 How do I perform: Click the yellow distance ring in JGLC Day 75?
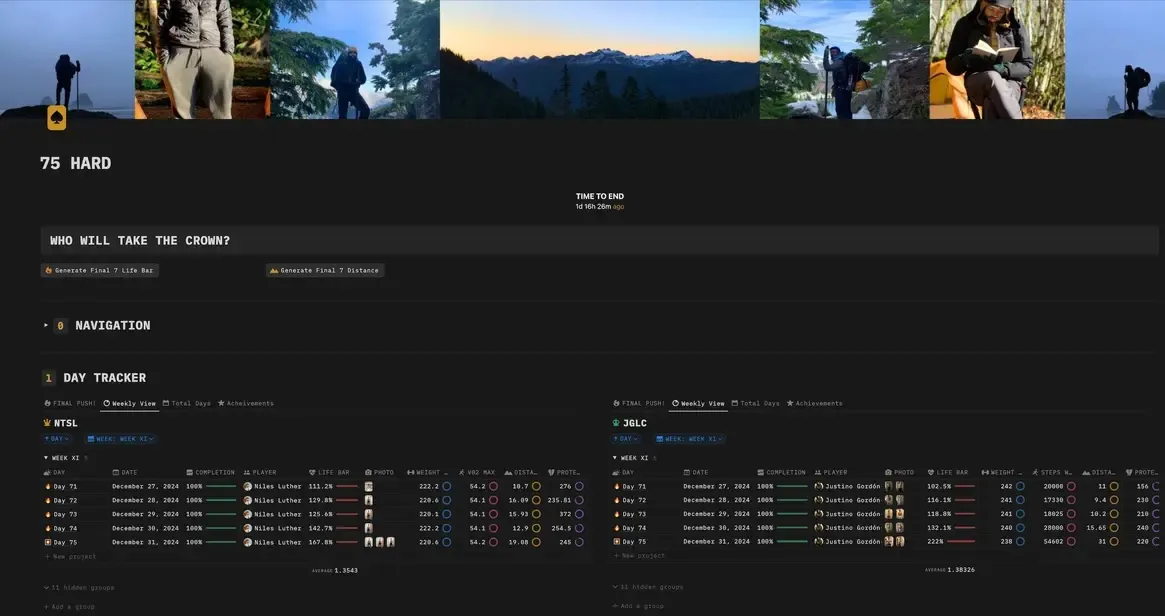pyautogui.click(x=1114, y=542)
